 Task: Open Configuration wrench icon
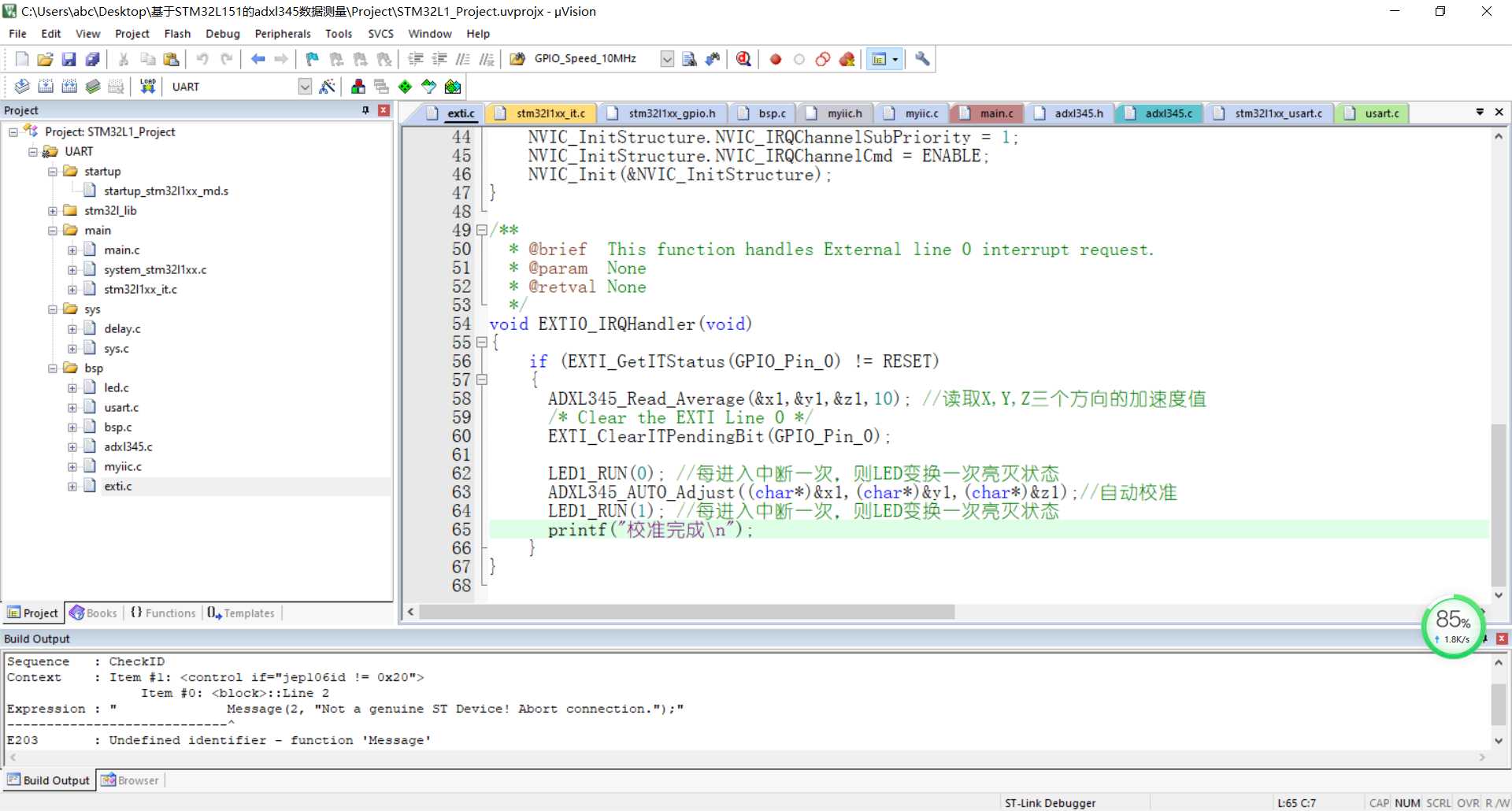pyautogui.click(x=922, y=59)
